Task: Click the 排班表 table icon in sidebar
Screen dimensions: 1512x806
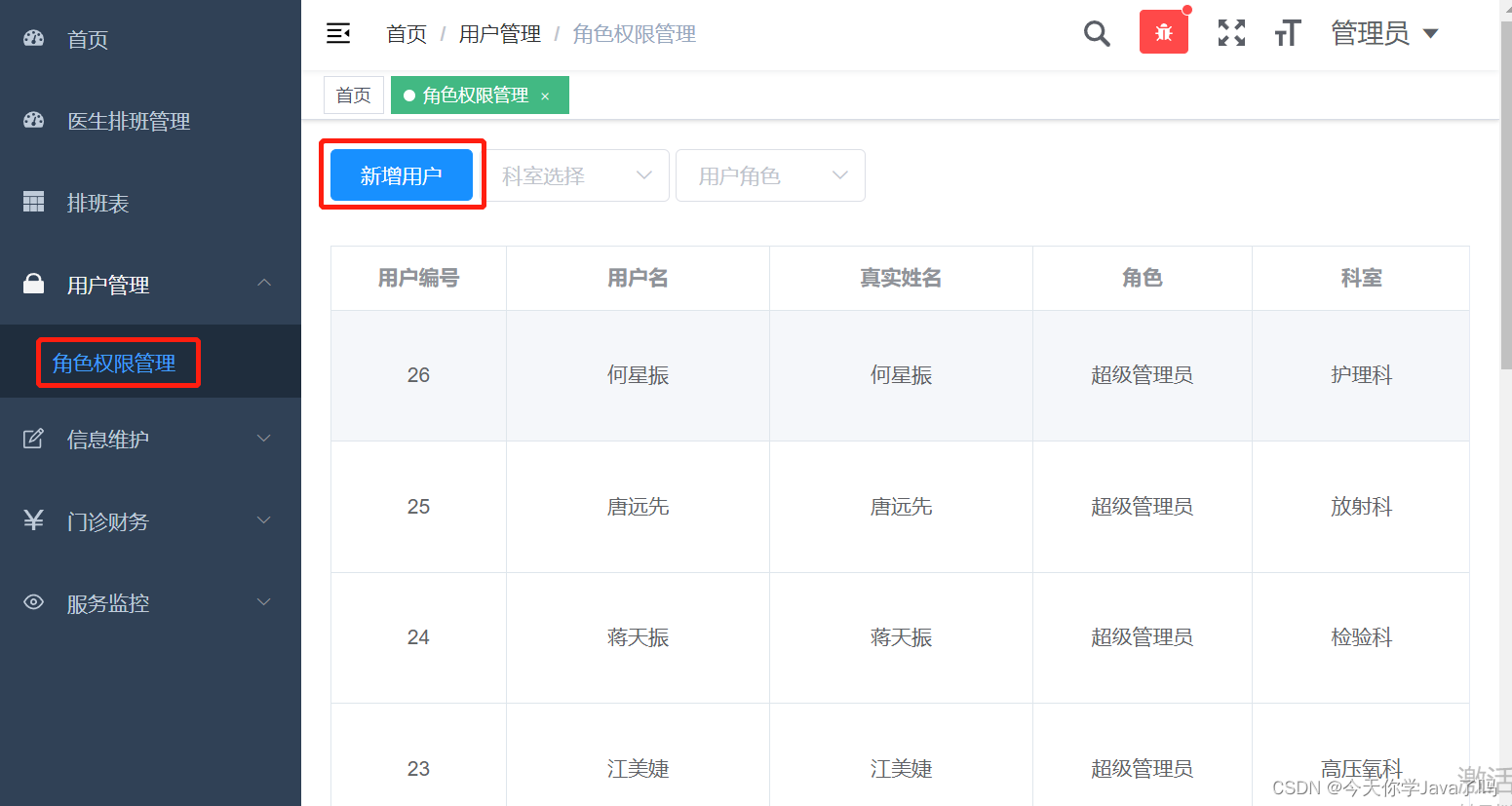Action: click(34, 202)
